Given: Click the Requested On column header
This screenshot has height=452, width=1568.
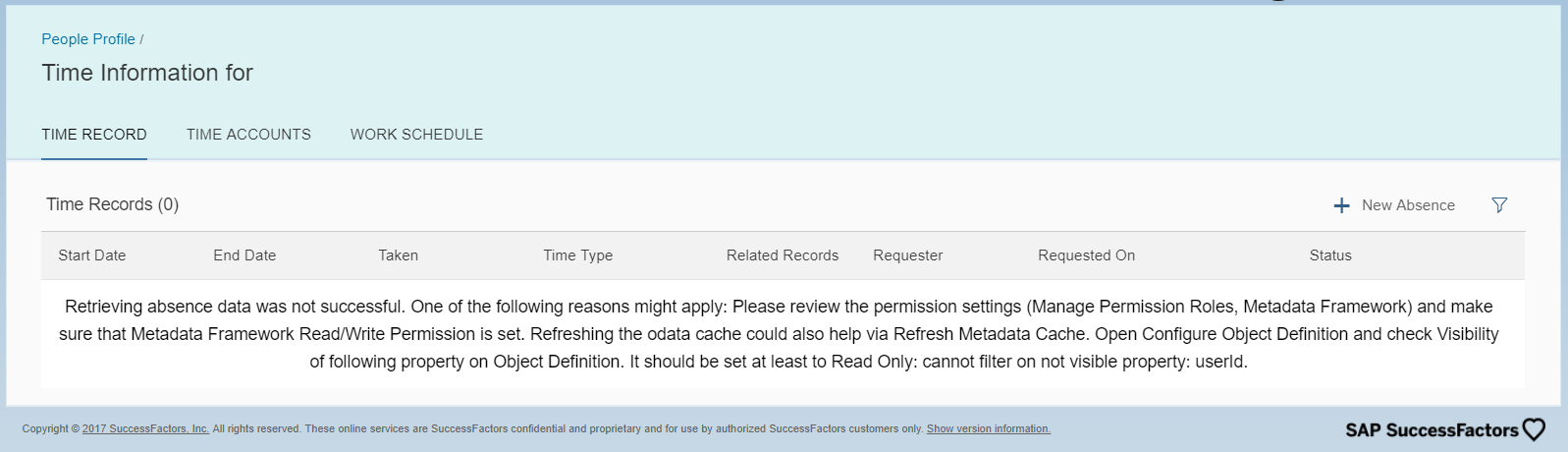Looking at the screenshot, I should [1087, 255].
